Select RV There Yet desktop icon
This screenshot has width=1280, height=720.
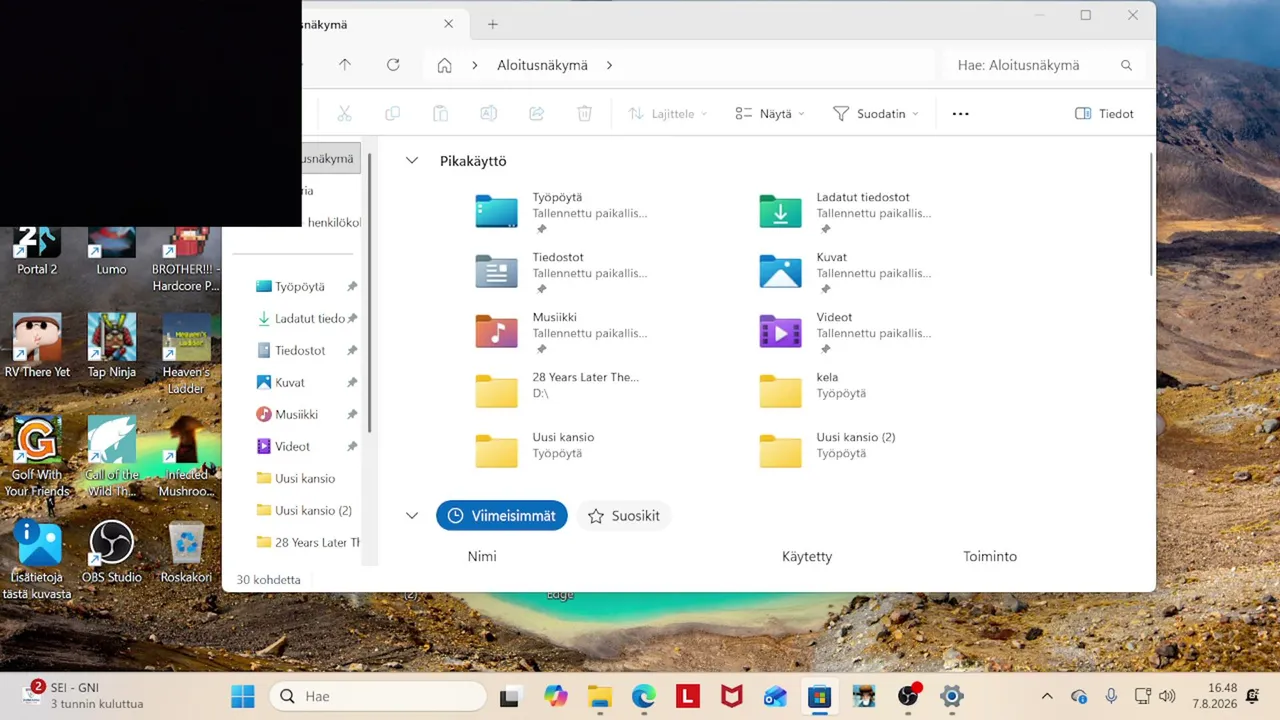pos(37,345)
